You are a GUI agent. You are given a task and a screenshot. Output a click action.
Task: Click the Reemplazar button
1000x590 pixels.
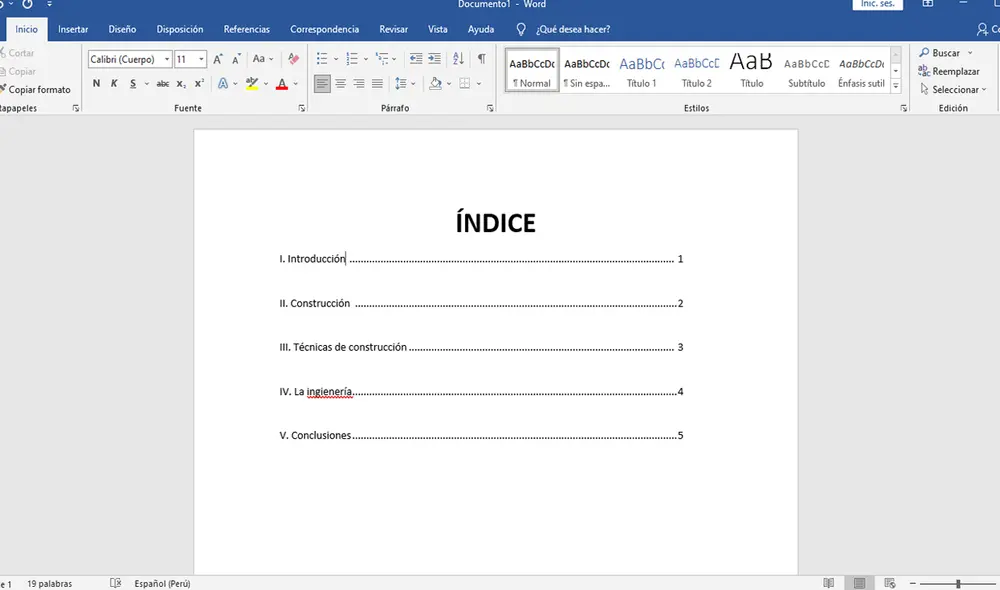(x=950, y=71)
